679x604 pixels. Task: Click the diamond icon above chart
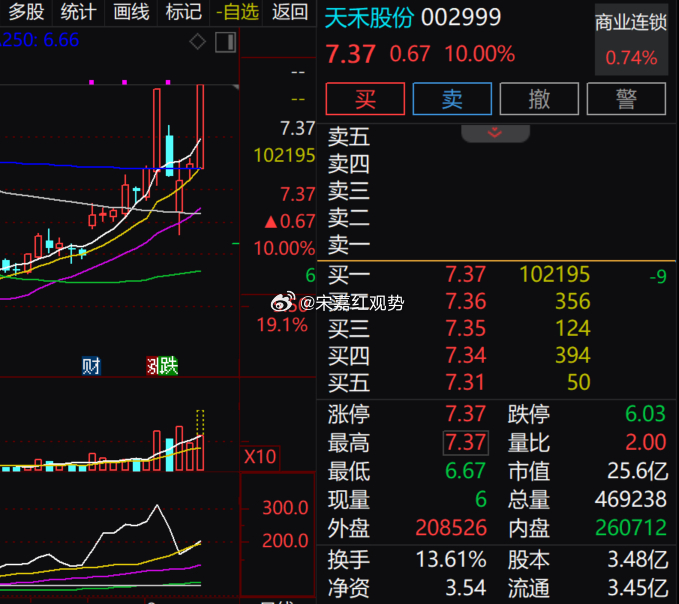[x=197, y=42]
